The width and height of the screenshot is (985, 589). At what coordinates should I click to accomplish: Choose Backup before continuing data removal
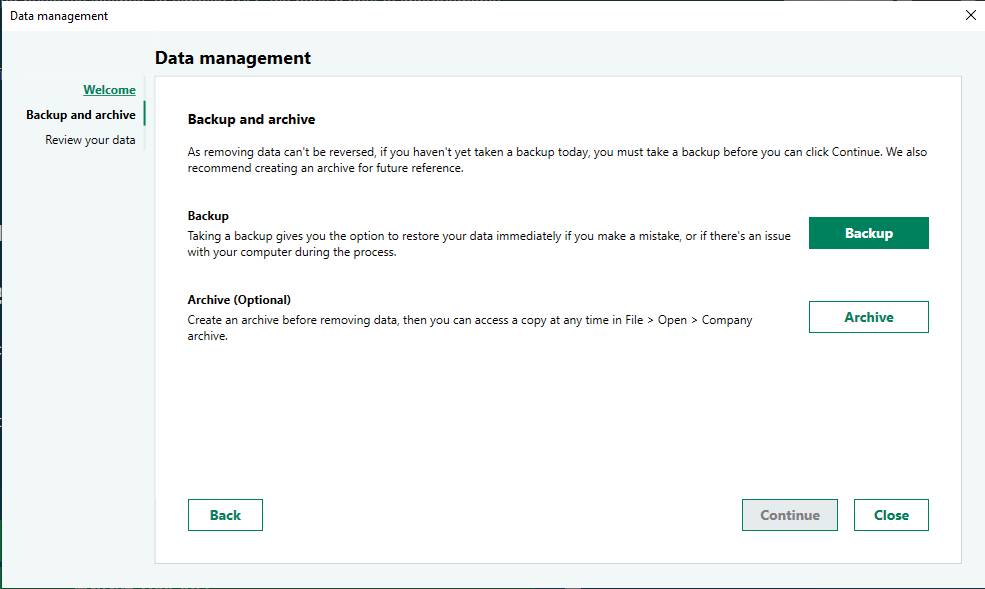868,233
